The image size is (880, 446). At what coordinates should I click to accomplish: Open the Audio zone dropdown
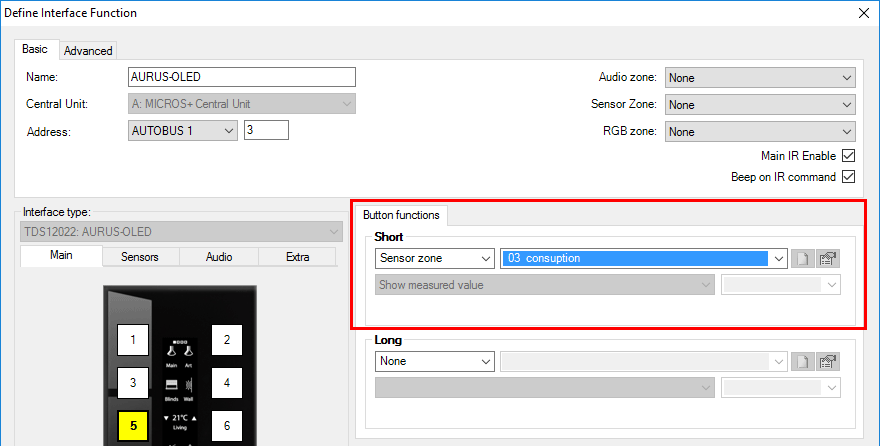point(760,78)
